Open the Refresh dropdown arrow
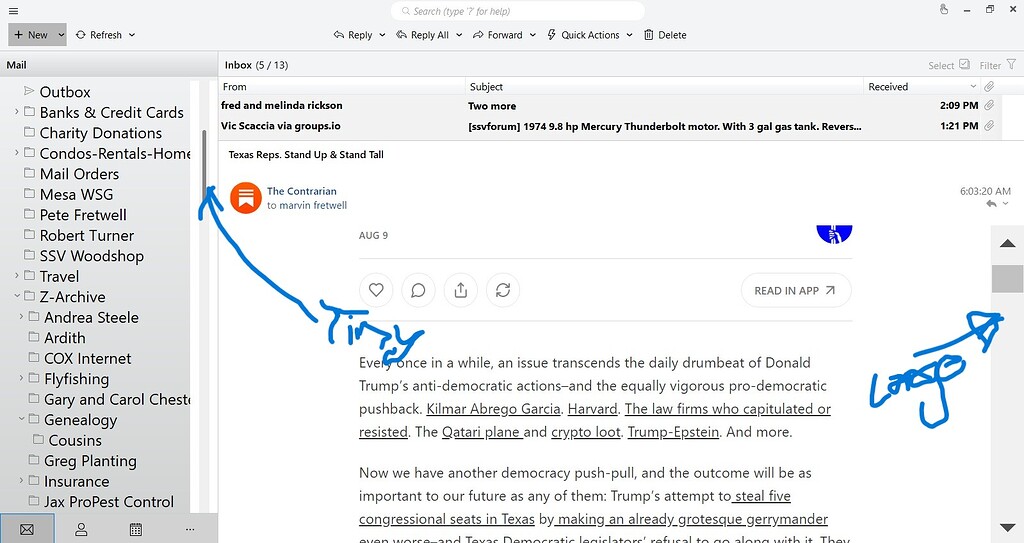 [131, 35]
